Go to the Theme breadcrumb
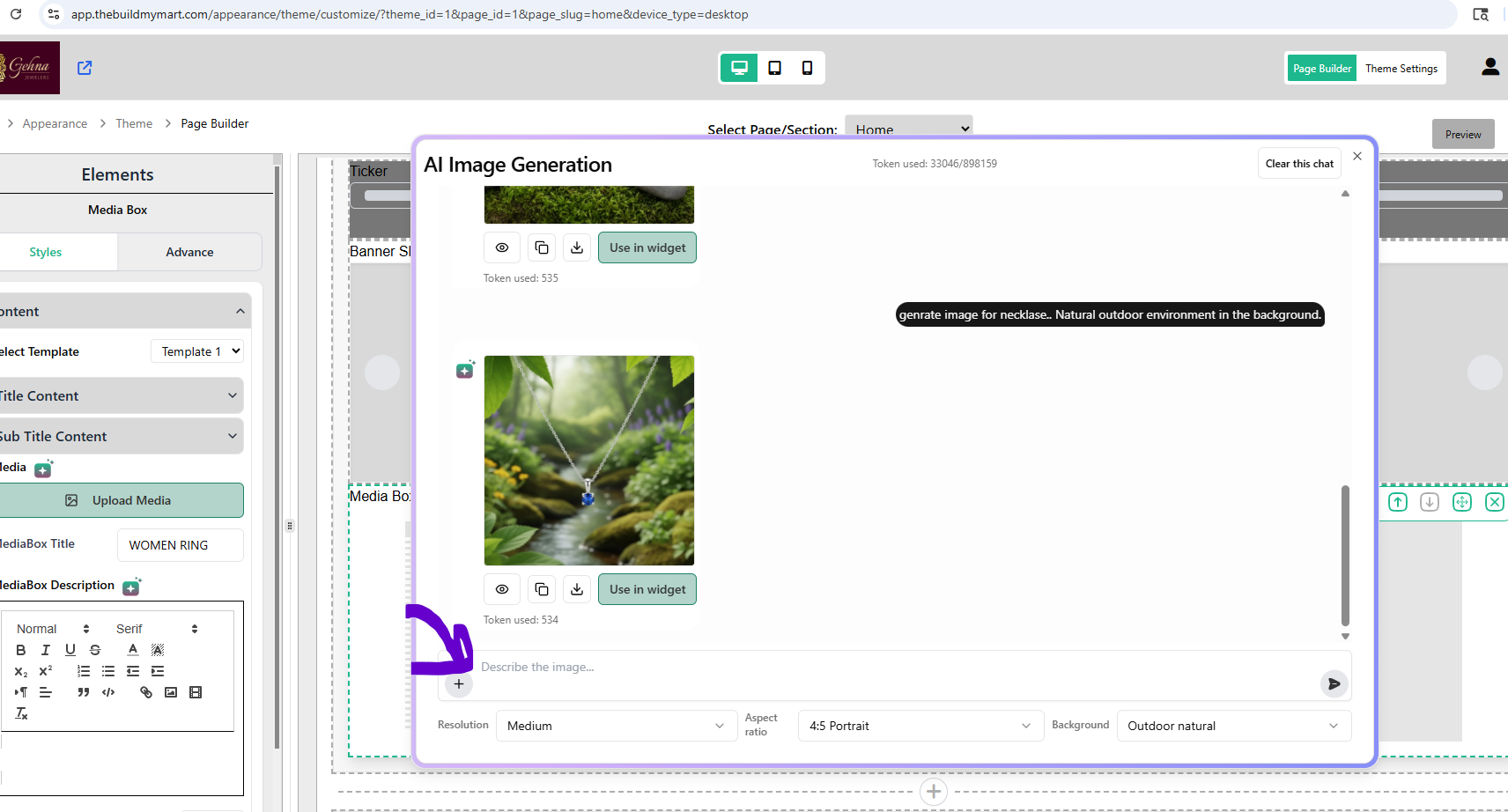The height and width of the screenshot is (812, 1508). [134, 123]
